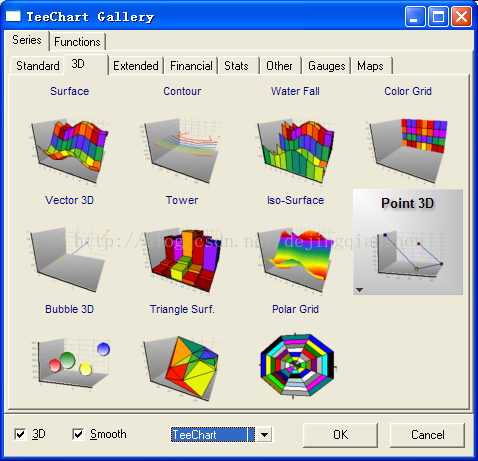The height and width of the screenshot is (461, 478).
Task: Click the Iso-Surface label text
Action: pos(295,200)
